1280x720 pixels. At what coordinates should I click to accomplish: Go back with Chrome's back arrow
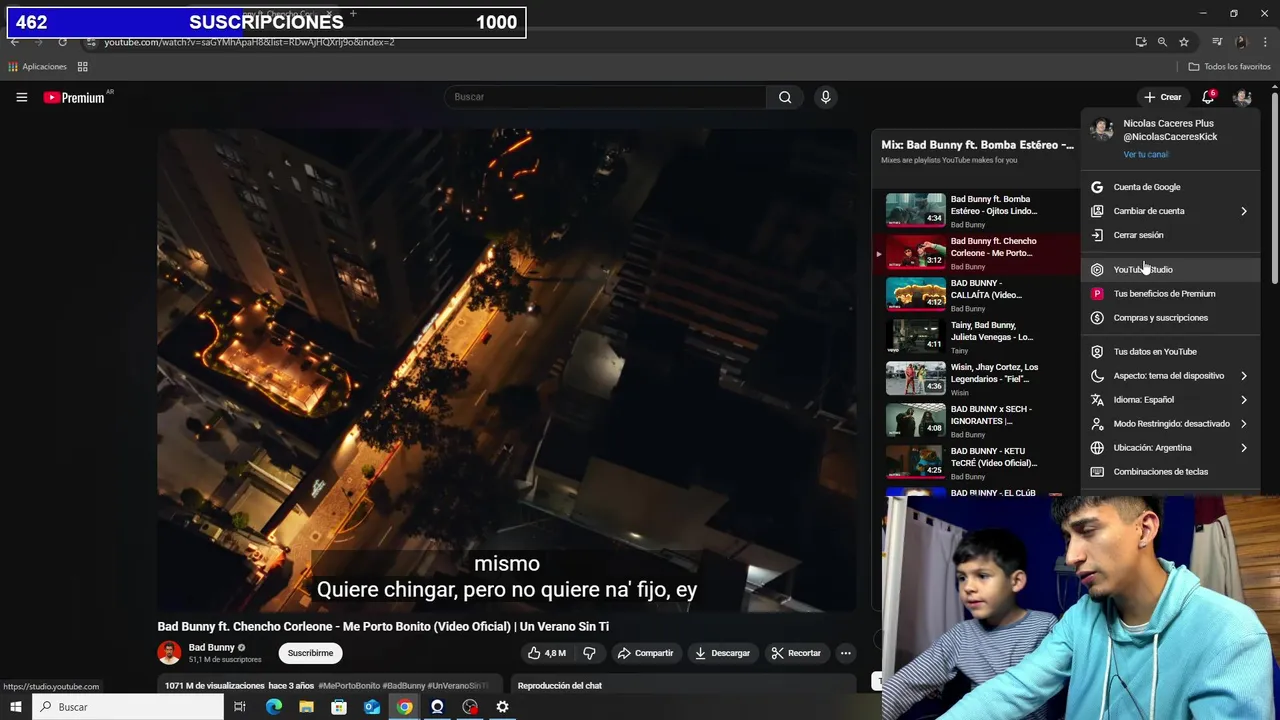click(14, 42)
